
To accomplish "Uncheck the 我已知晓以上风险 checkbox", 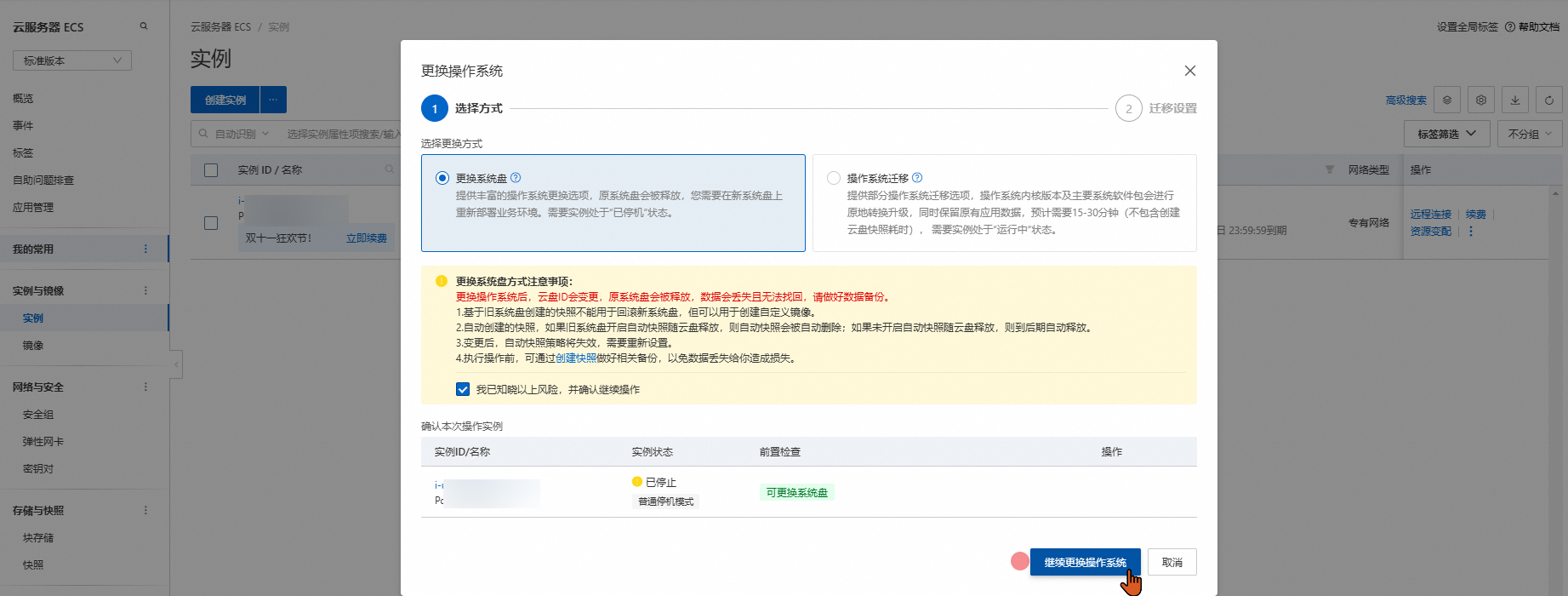I will click(x=463, y=389).
